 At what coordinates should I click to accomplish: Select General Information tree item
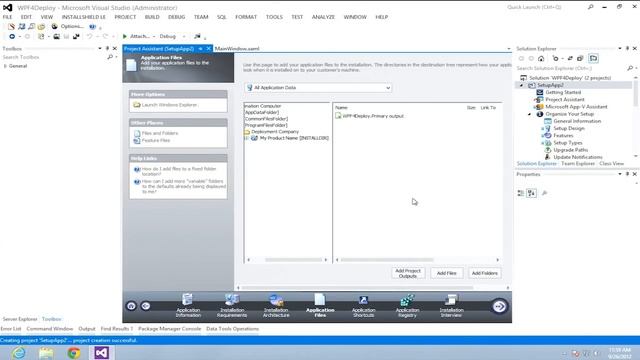click(577, 121)
